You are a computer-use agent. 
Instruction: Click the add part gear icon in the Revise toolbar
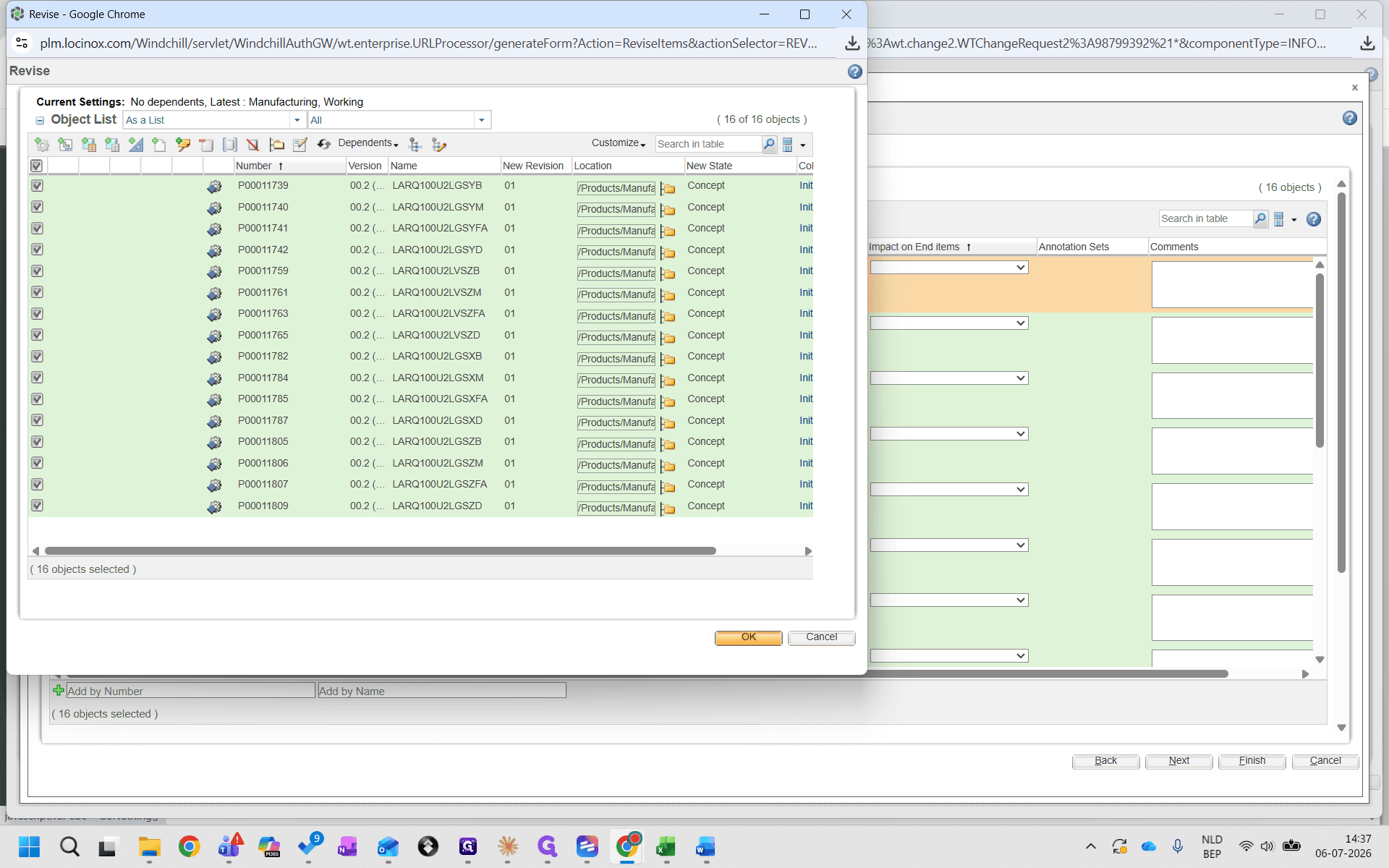(42, 145)
